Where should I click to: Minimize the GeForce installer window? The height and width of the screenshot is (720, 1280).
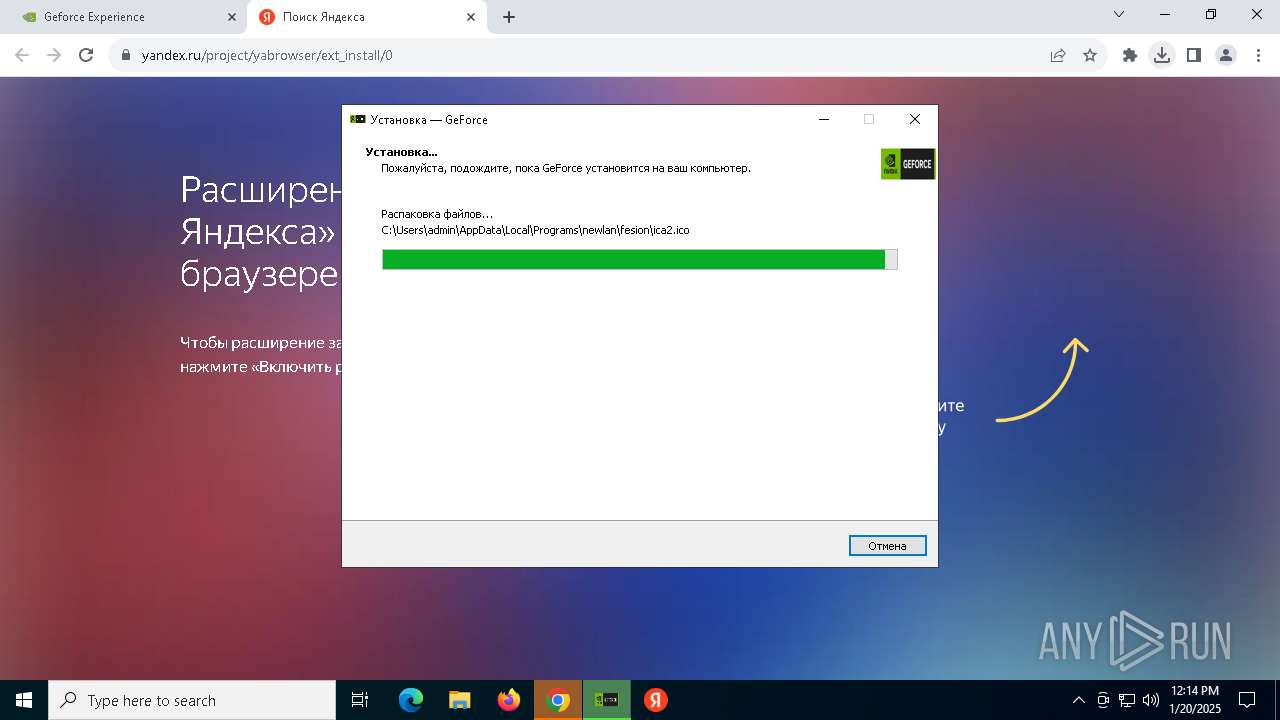tap(824, 119)
